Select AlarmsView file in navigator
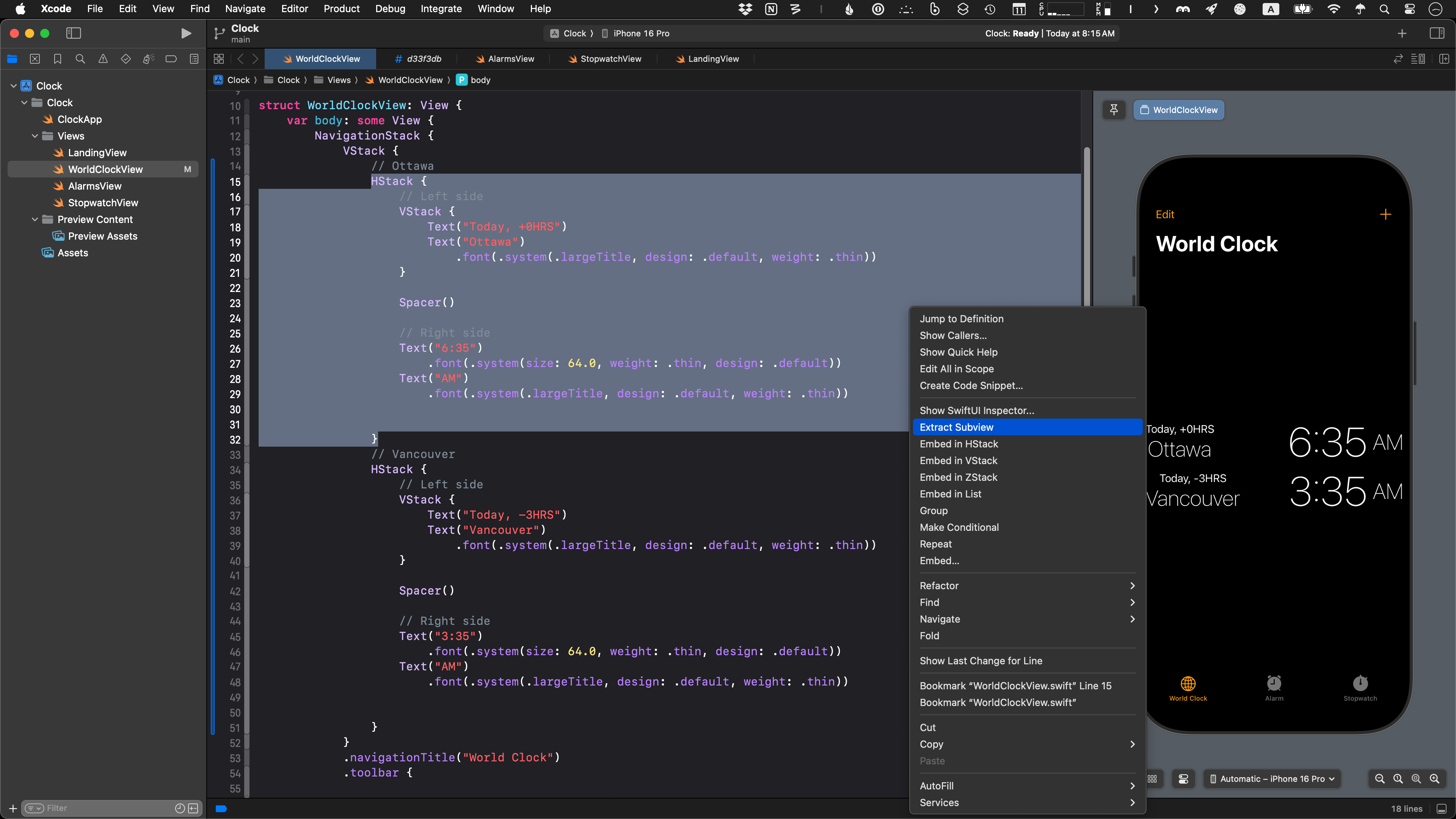This screenshot has width=1456, height=819. (94, 186)
